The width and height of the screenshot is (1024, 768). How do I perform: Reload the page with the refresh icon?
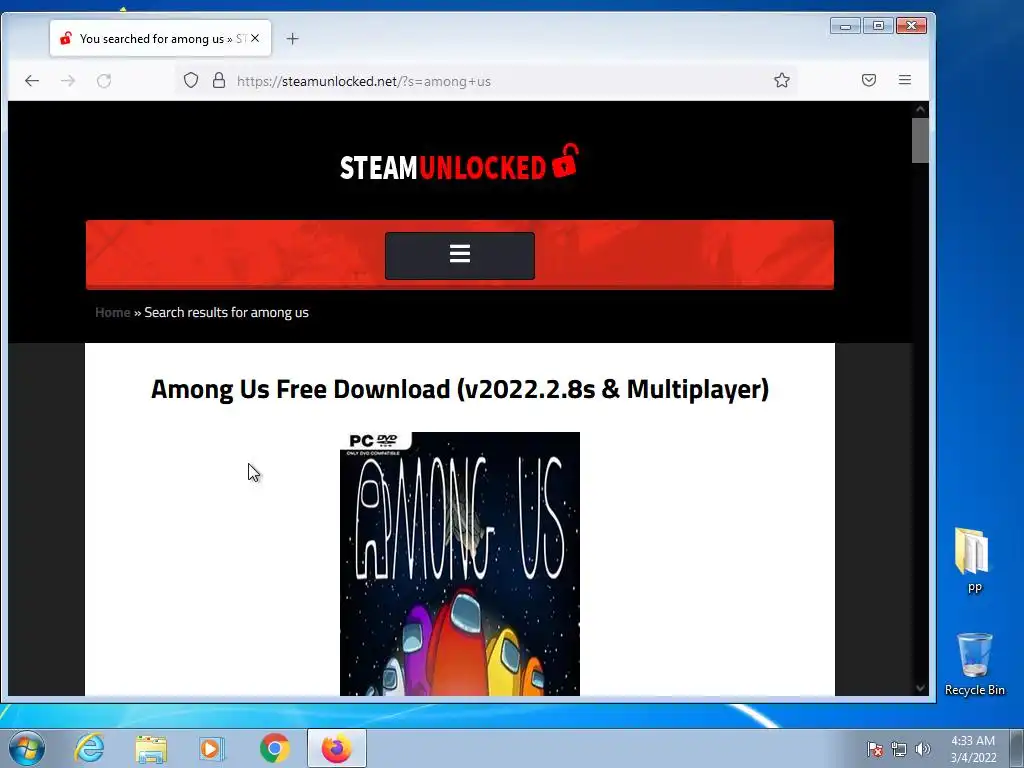pos(104,81)
